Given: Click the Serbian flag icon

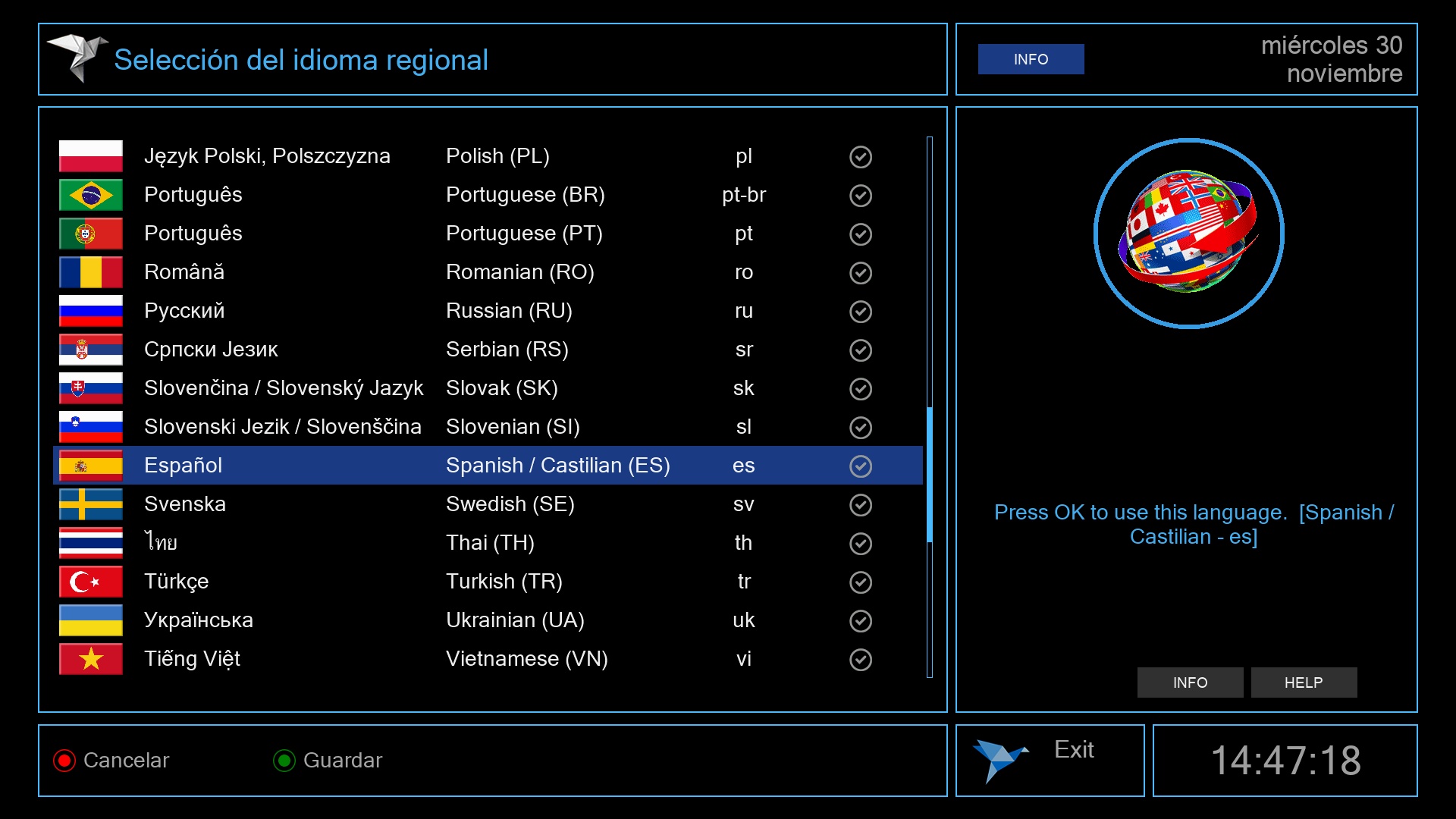Looking at the screenshot, I should [91, 350].
